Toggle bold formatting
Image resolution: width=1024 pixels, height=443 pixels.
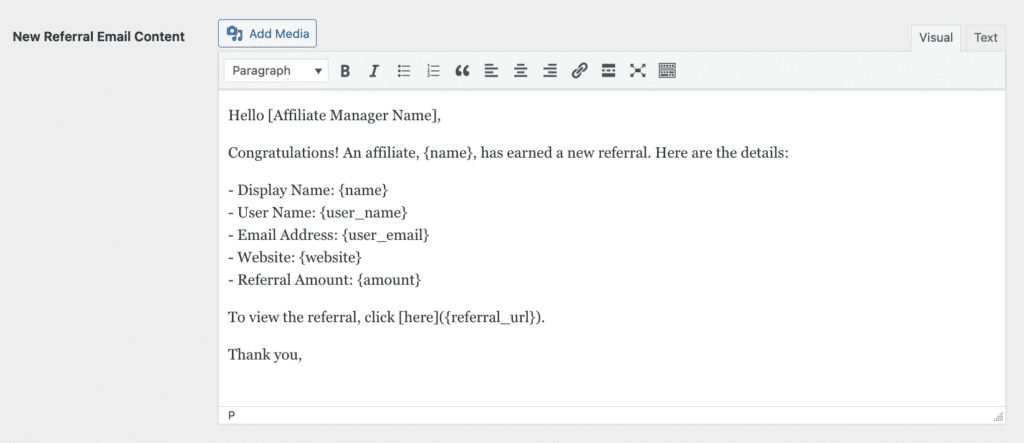(345, 71)
